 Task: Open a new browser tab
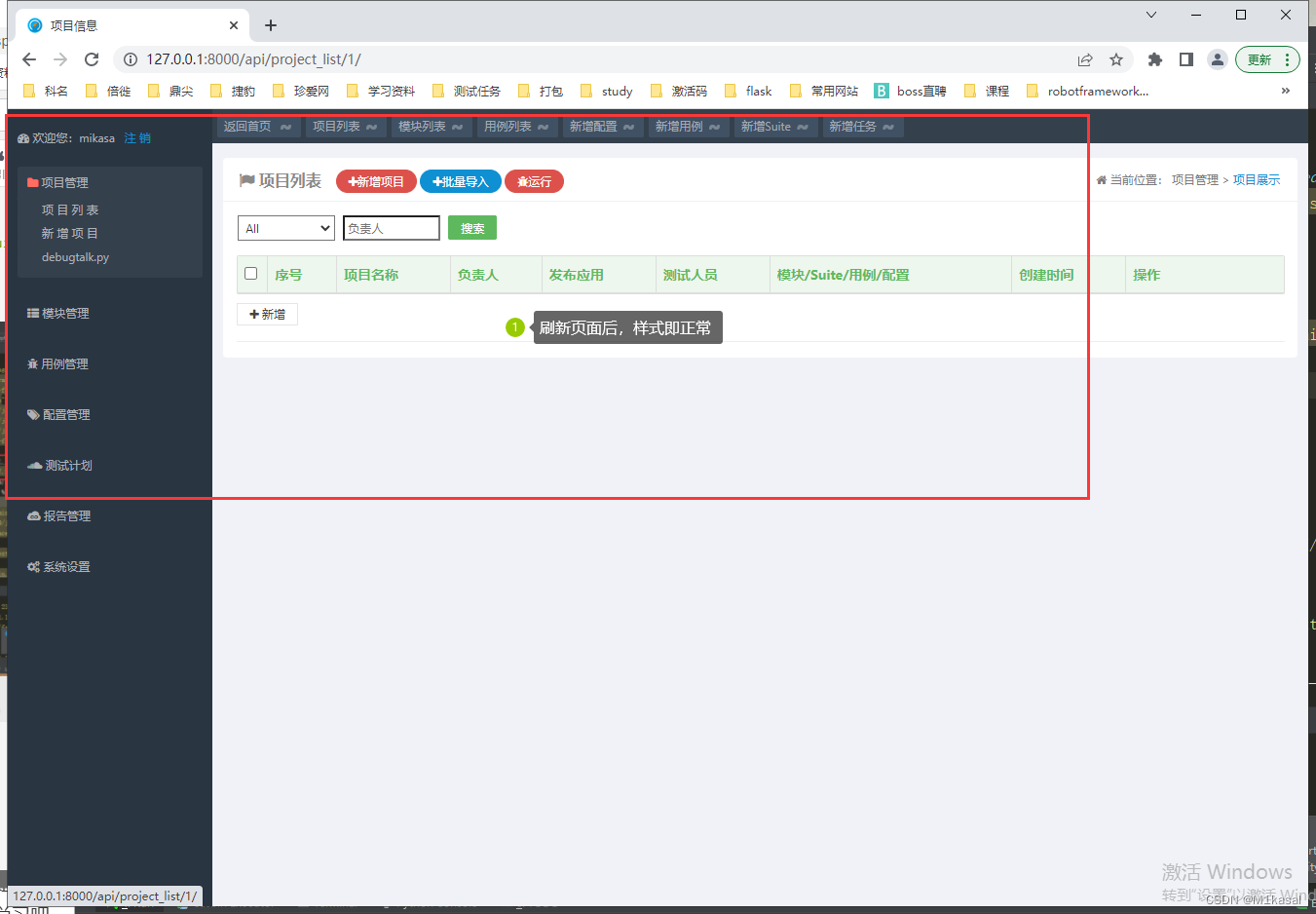271,25
